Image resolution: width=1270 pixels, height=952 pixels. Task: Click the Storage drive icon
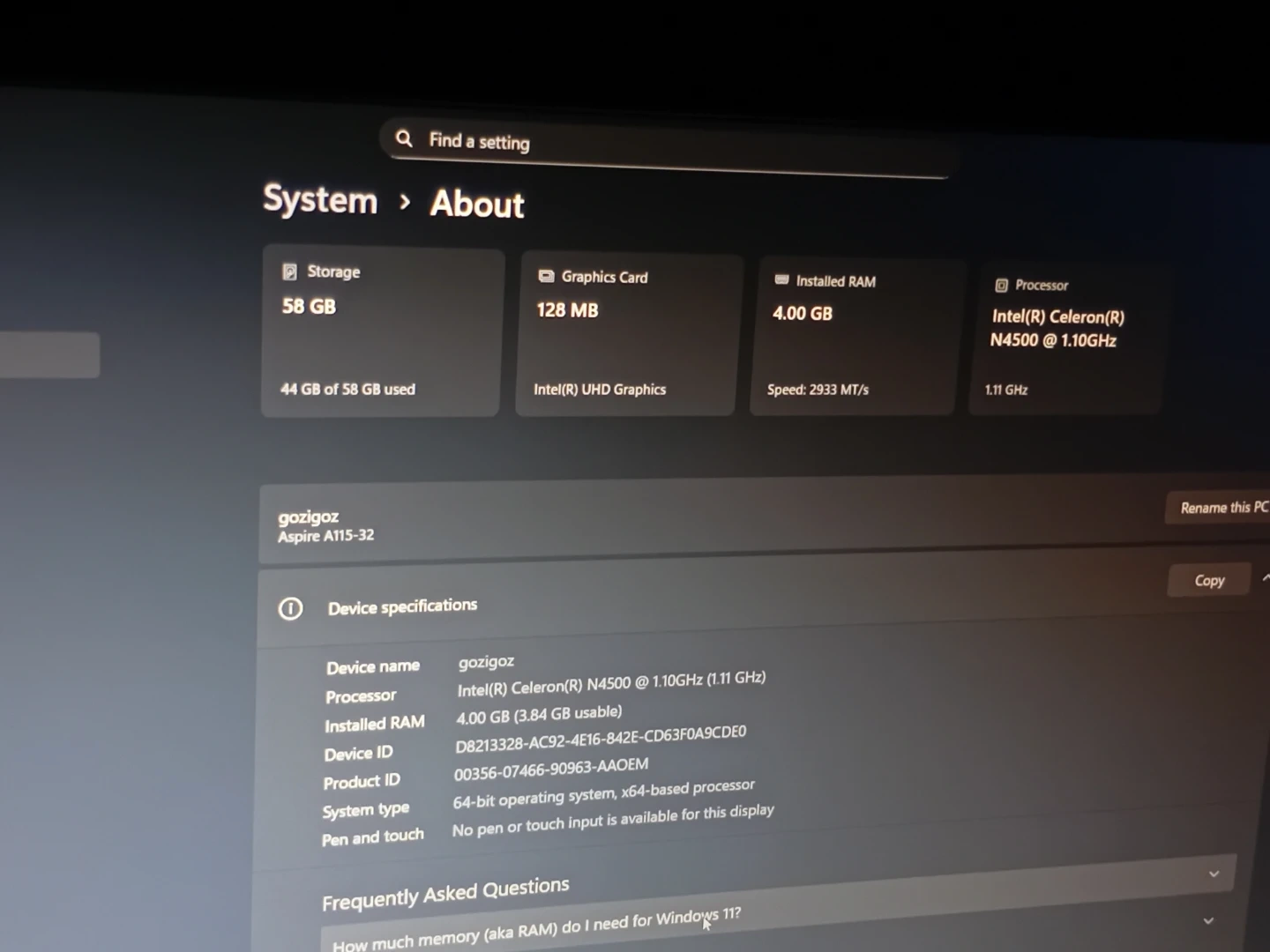pos(289,271)
